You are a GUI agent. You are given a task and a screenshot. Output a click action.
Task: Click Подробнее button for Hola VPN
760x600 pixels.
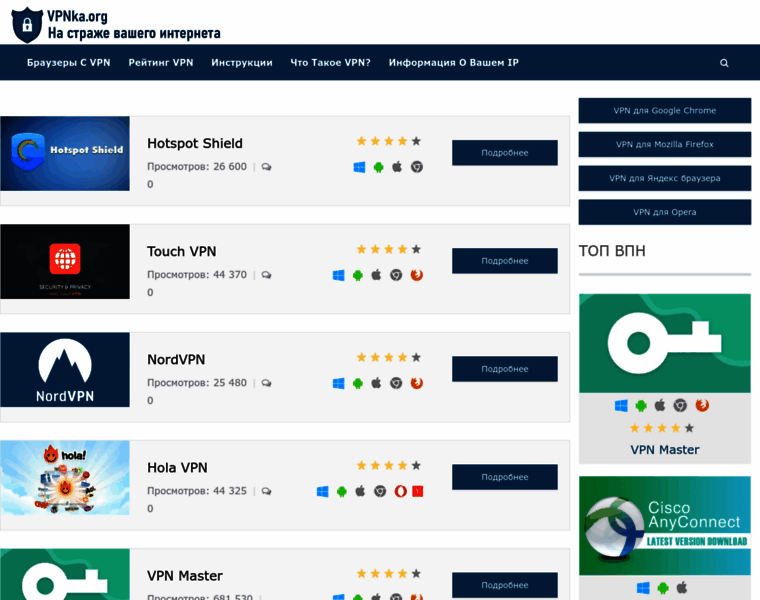point(504,477)
